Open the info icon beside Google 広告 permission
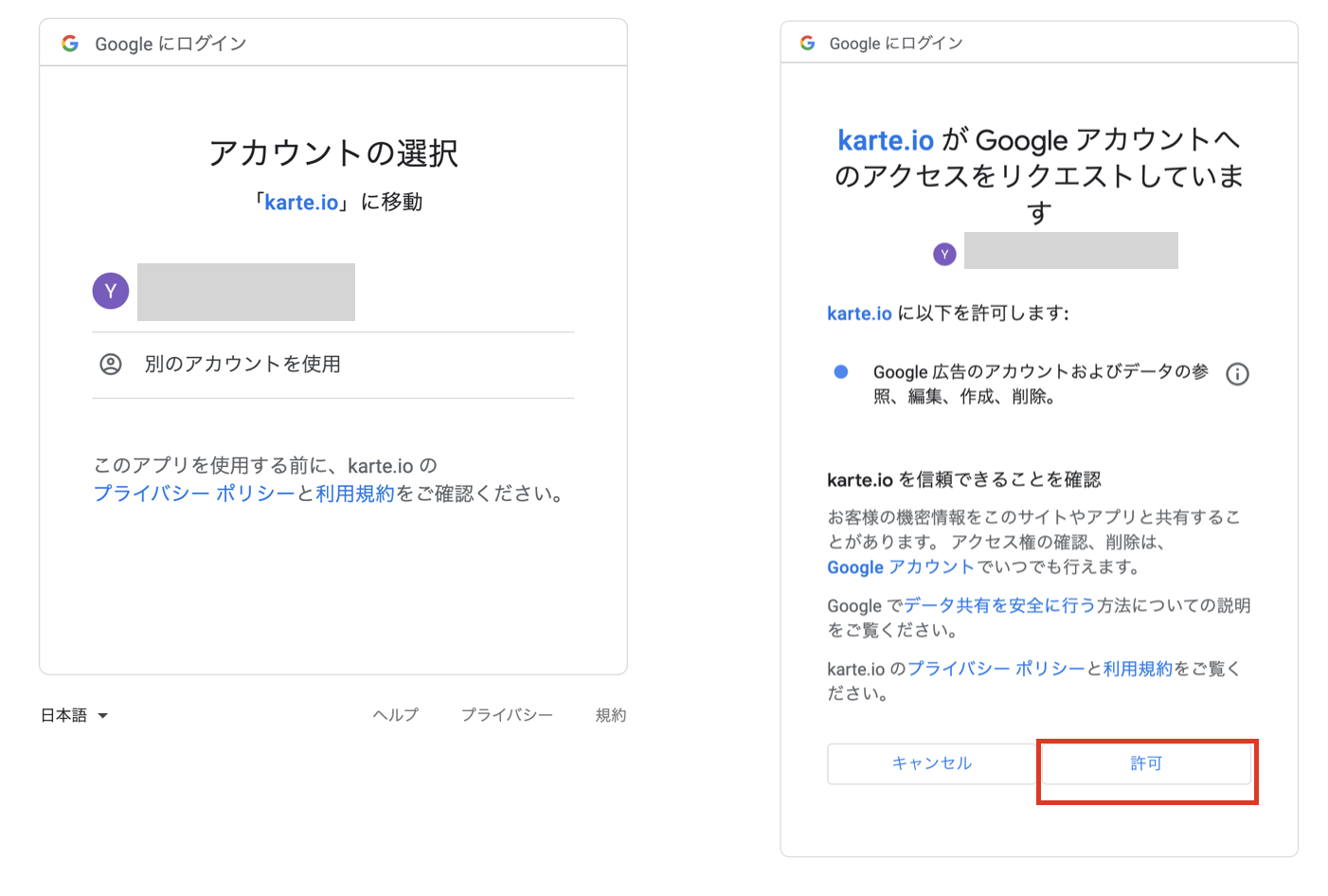Viewport: 1328px width, 896px height. pos(1237,374)
